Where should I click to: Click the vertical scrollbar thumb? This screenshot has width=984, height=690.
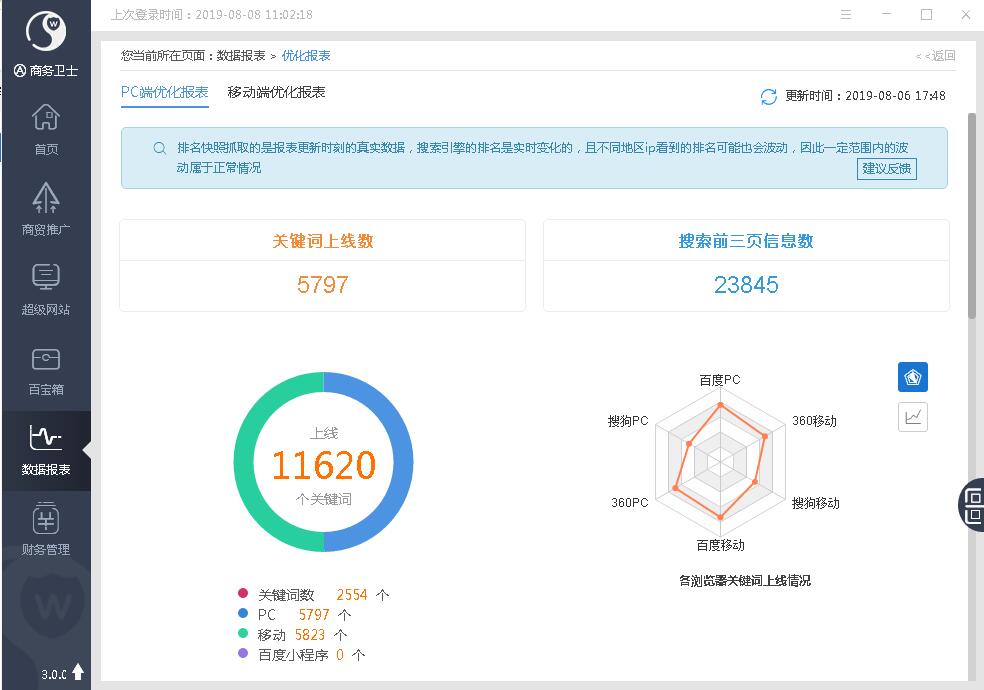971,215
